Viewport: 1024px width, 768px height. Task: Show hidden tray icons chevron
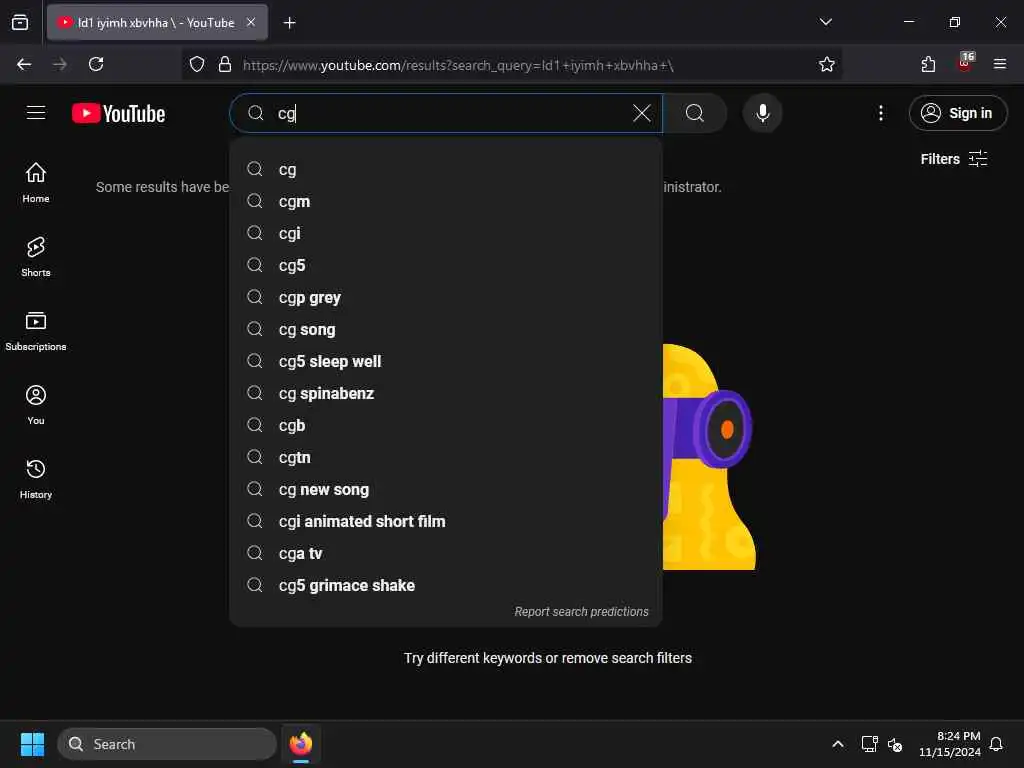tap(837, 744)
